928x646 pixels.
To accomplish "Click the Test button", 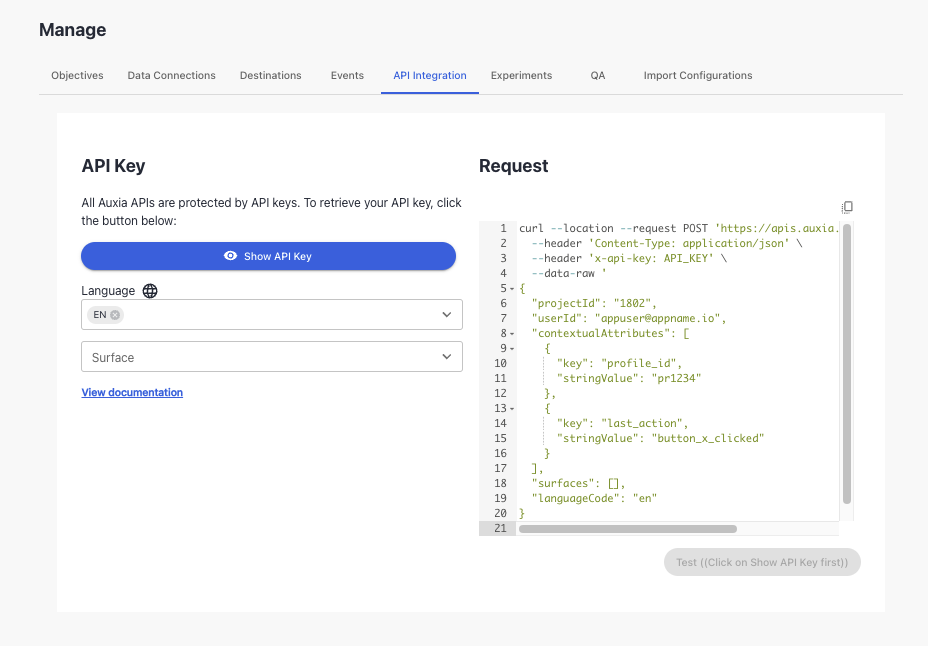I will pos(761,562).
